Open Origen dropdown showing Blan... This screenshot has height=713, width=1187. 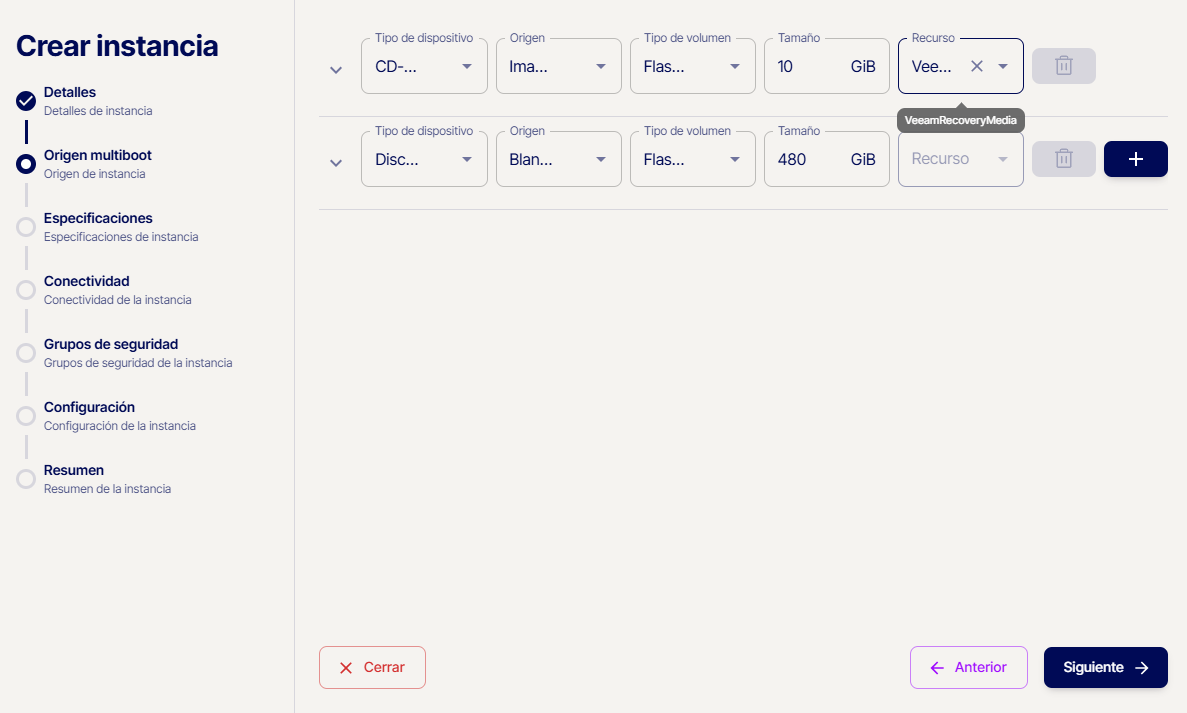click(x=558, y=159)
